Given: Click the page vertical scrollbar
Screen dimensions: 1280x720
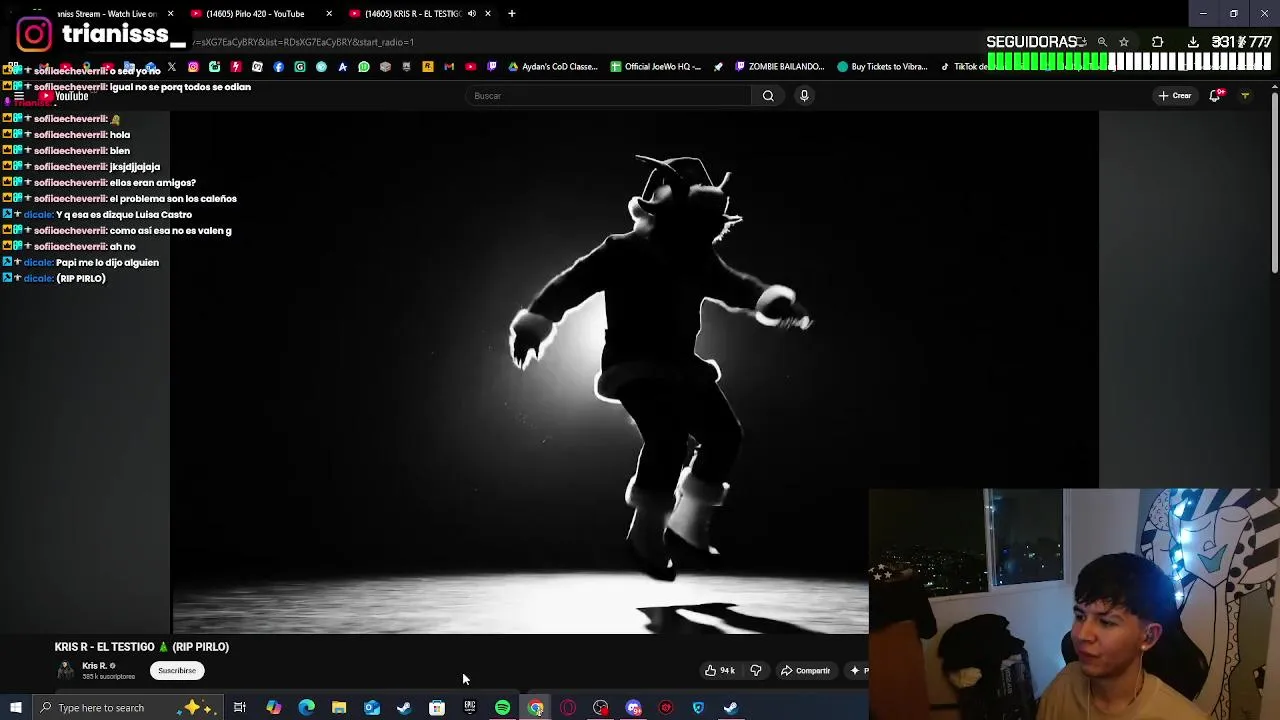Looking at the screenshot, I should 1274,180.
